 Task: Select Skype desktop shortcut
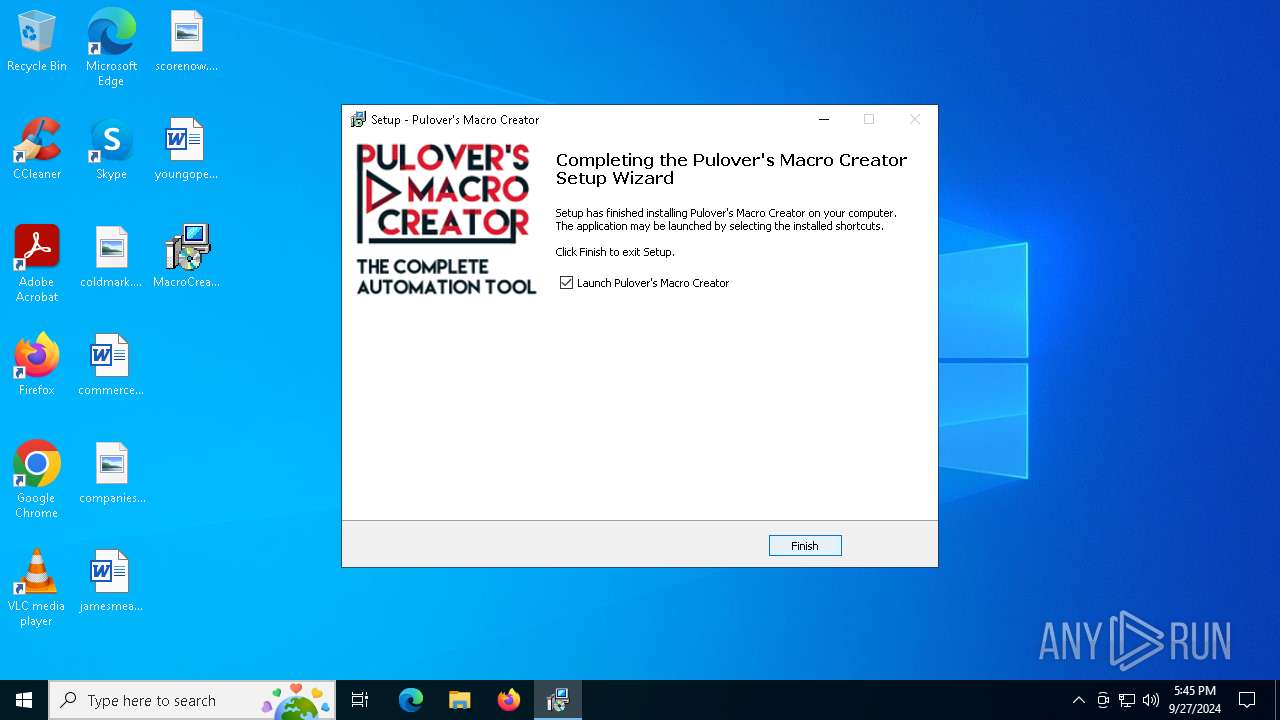111,150
